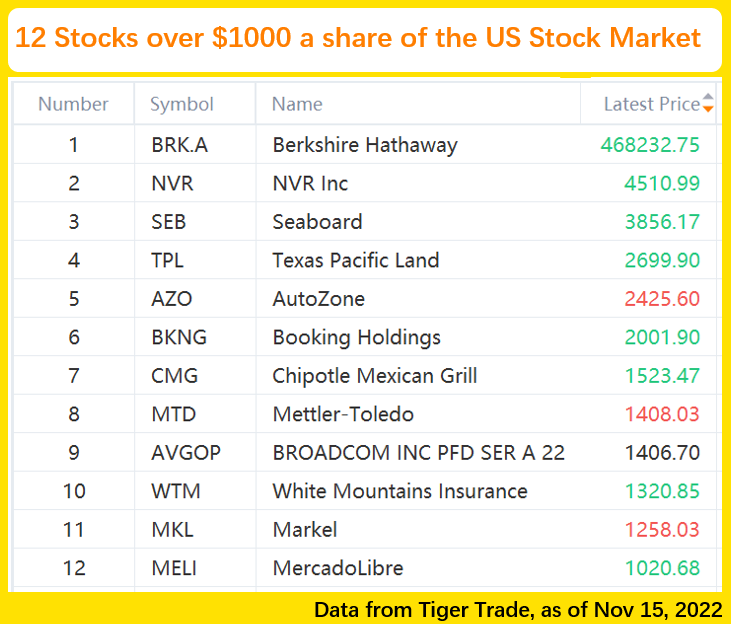Select the CMG ticker symbol
Image resolution: width=731 pixels, height=624 pixels.
coord(175,376)
